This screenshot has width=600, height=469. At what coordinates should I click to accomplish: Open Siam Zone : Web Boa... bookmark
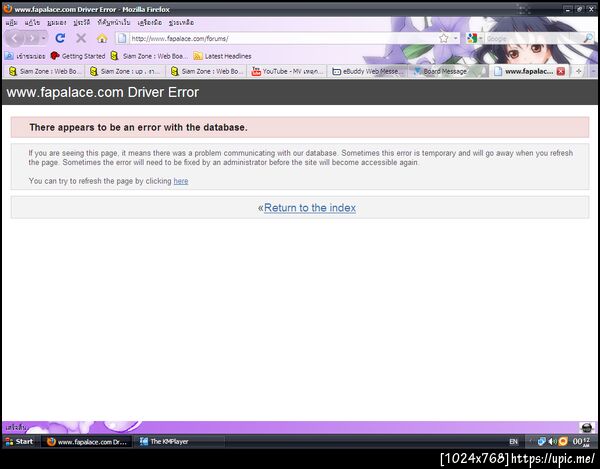pyautogui.click(x=149, y=56)
